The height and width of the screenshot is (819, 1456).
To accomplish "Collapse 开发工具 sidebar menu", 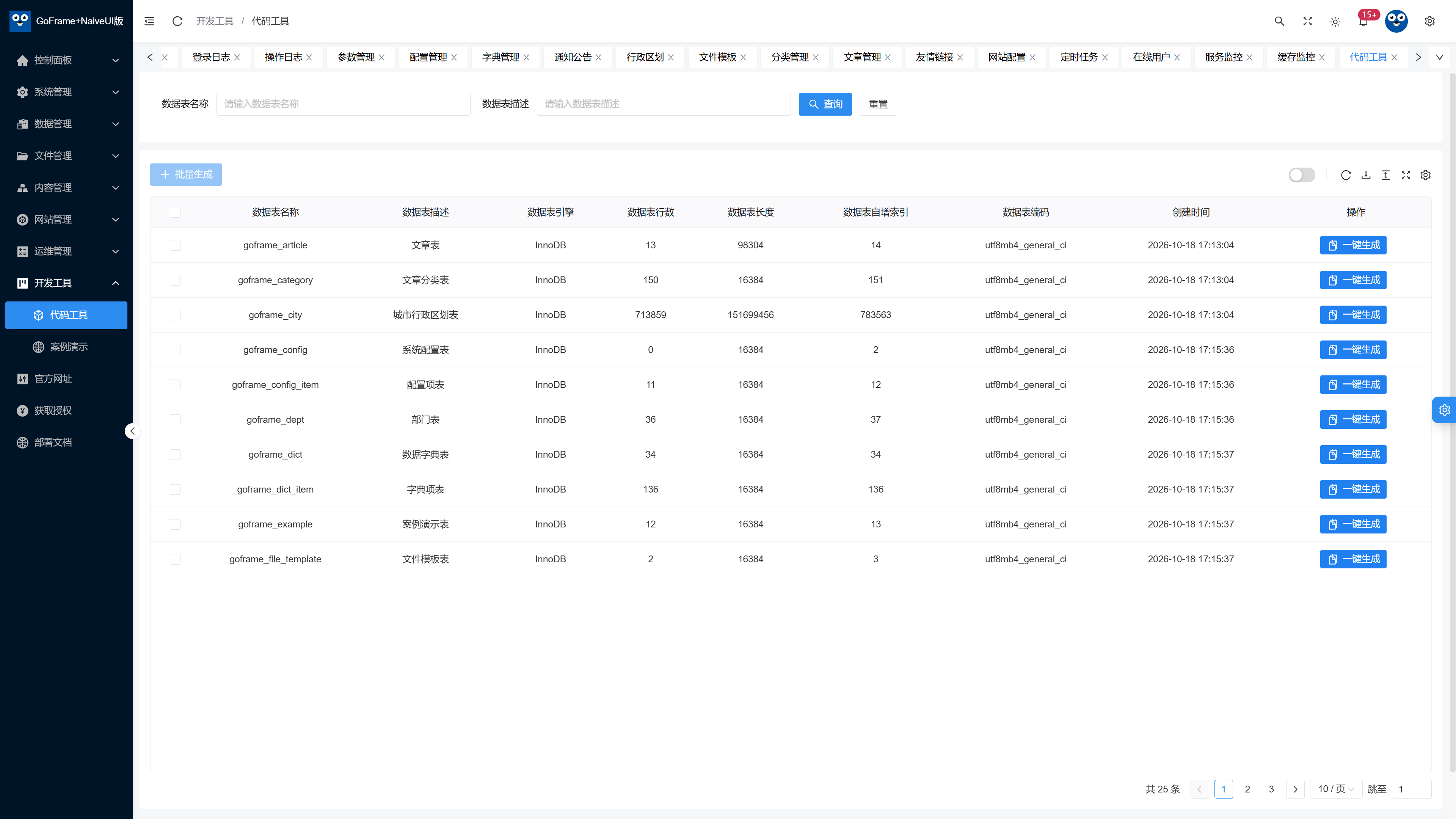I will click(x=66, y=283).
